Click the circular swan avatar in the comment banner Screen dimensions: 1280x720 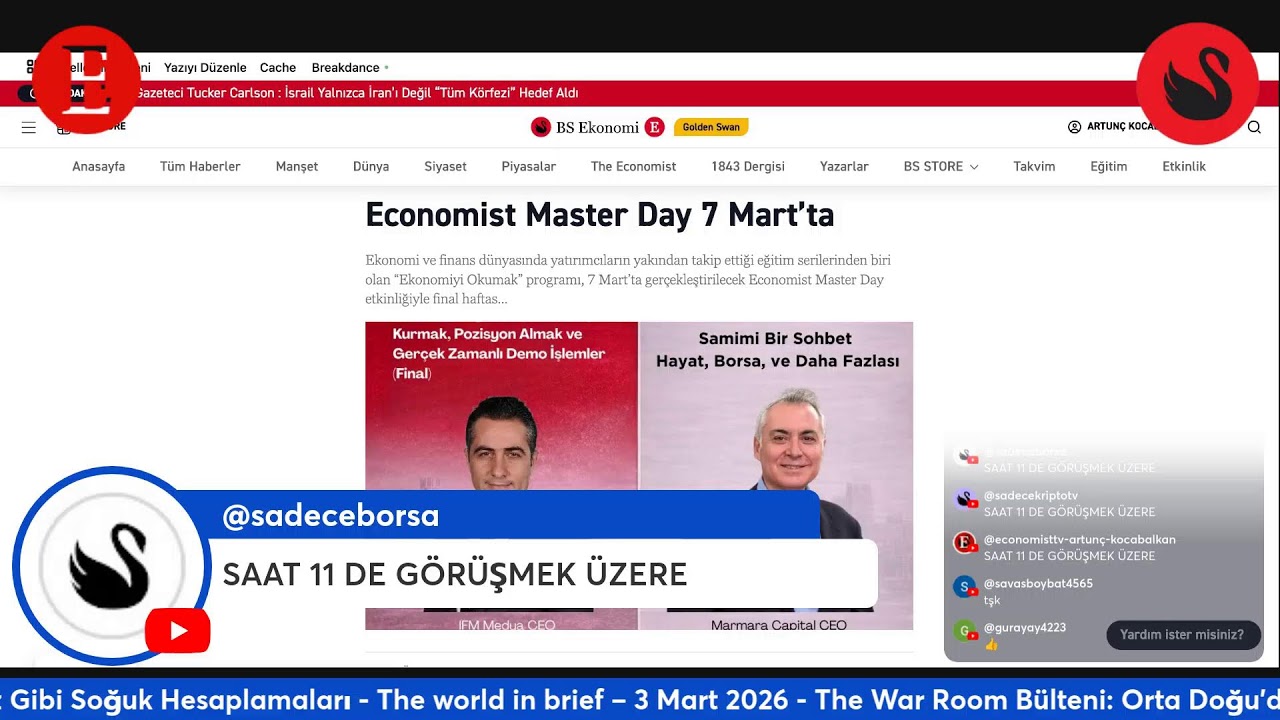pyautogui.click(x=110, y=565)
